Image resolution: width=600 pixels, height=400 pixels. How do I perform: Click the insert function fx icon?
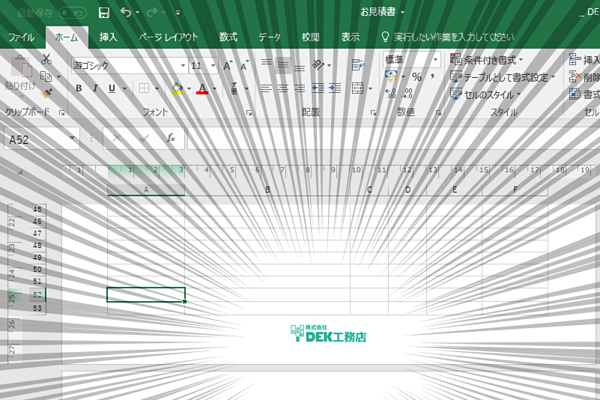pyautogui.click(x=171, y=137)
